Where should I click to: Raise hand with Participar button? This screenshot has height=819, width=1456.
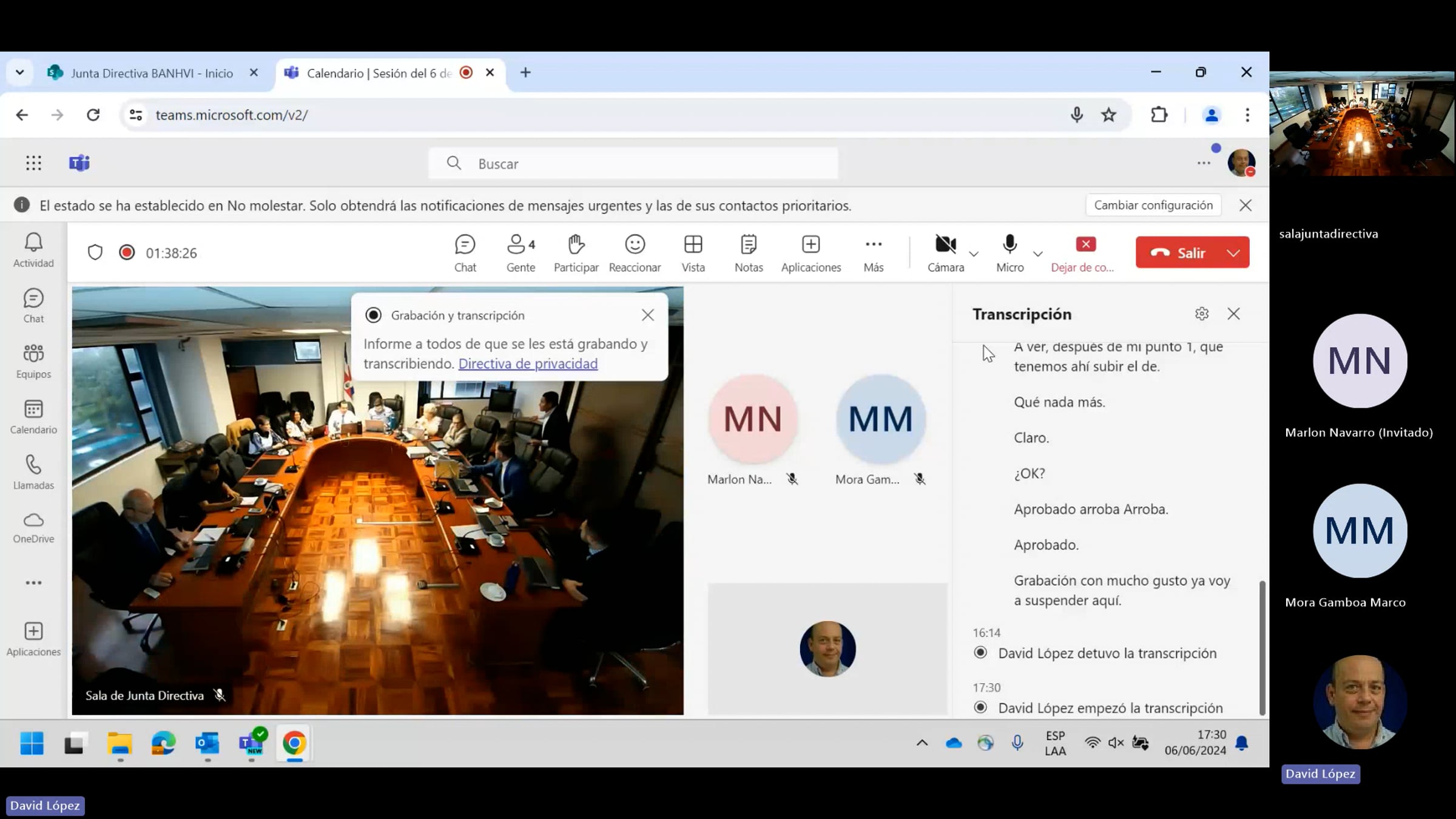(576, 253)
